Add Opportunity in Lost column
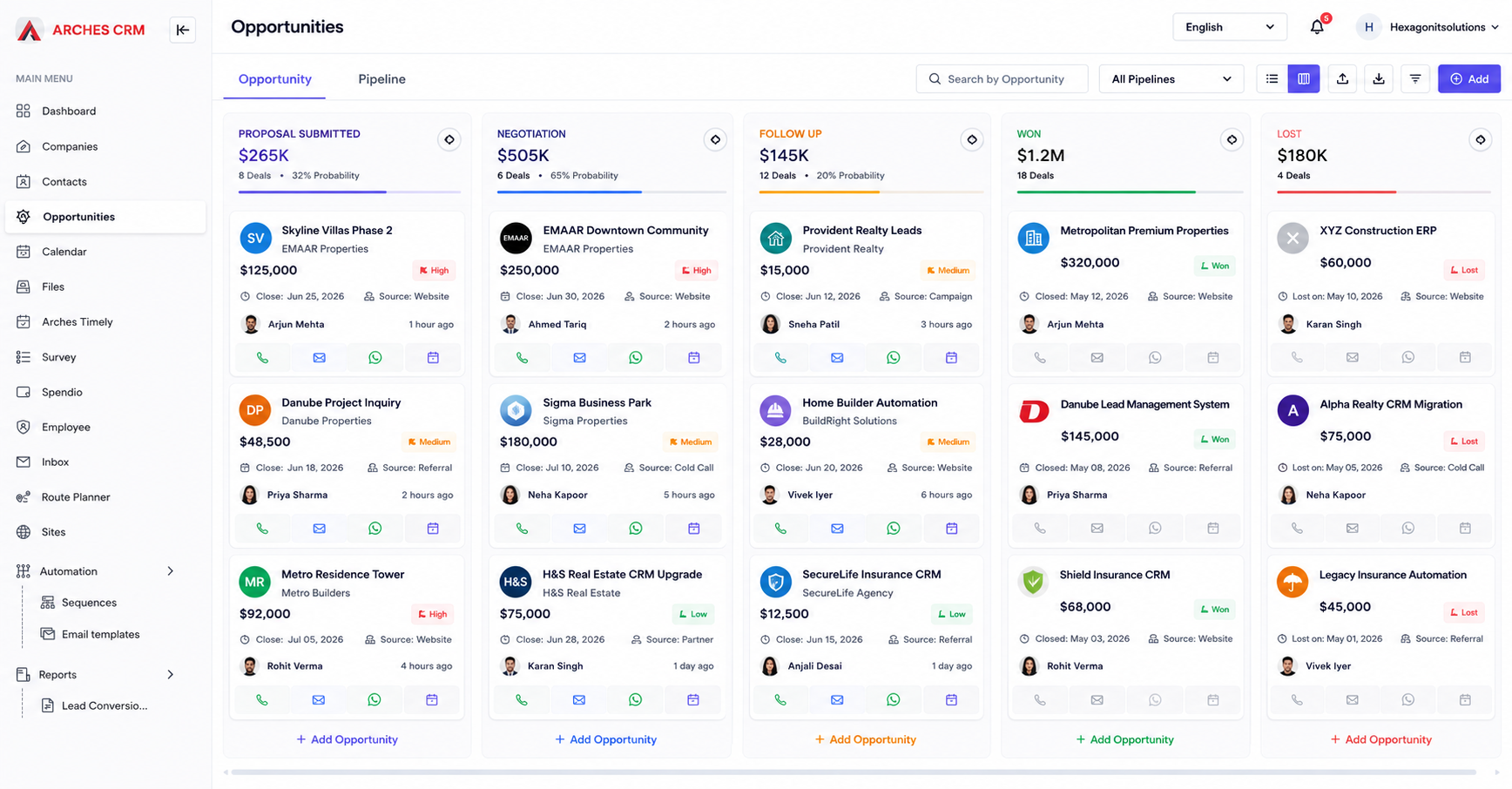Image resolution: width=1512 pixels, height=789 pixels. (1381, 739)
